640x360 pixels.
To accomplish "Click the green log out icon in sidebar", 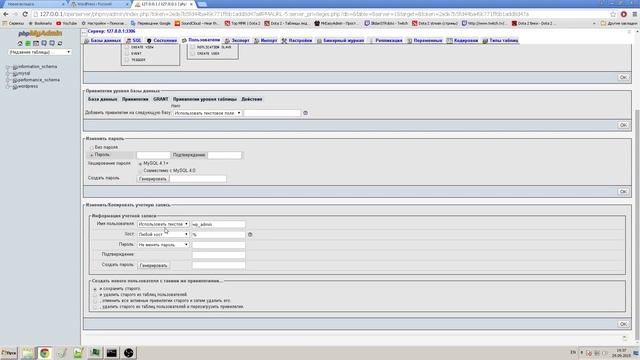I will pyautogui.click(x=28, y=43).
